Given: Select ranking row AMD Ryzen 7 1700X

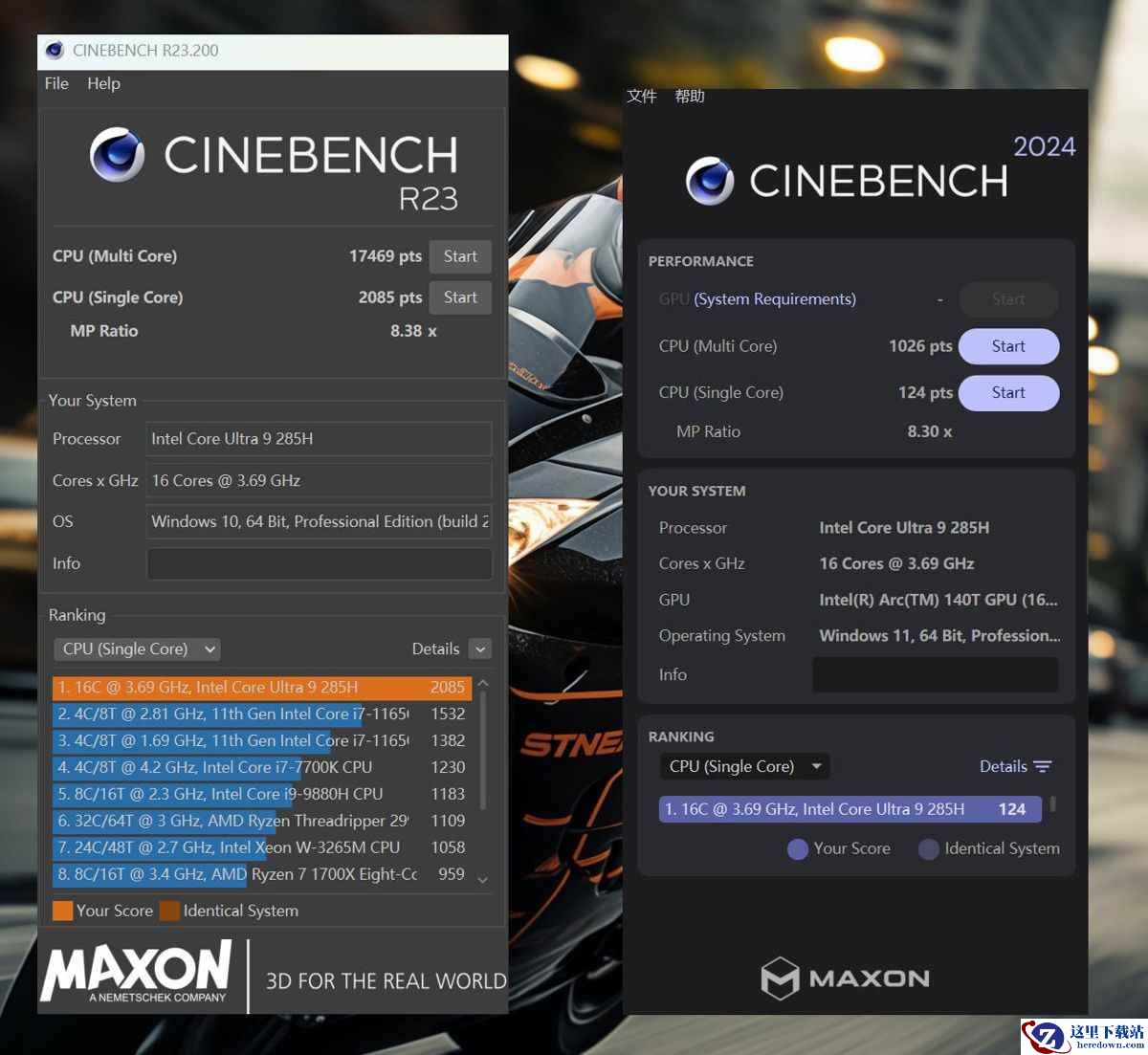Looking at the screenshot, I should tap(261, 874).
